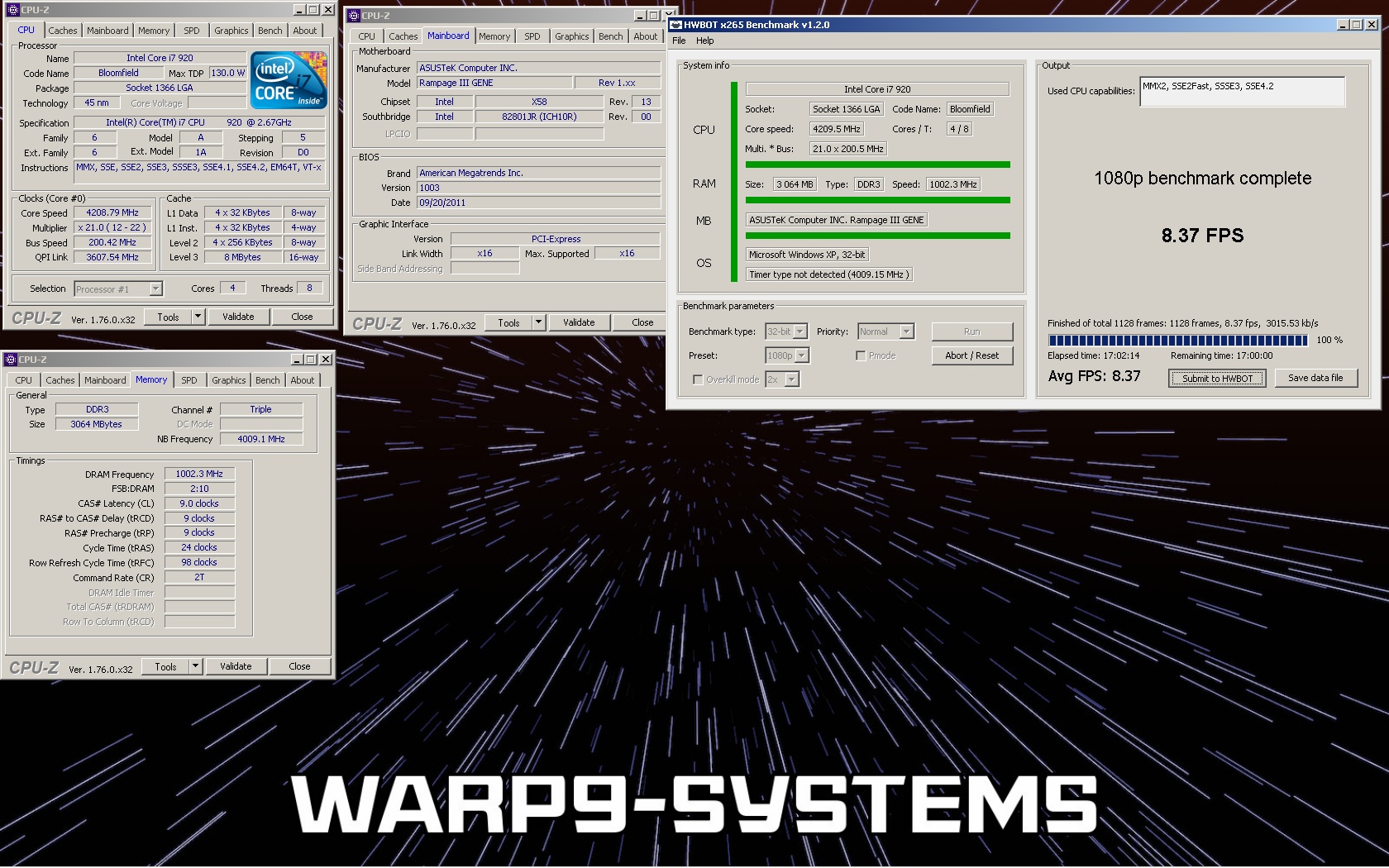This screenshot has height=868, width=1389.
Task: Expand Tools arrow in the Memory CPU-Z window
Action: tap(195, 666)
